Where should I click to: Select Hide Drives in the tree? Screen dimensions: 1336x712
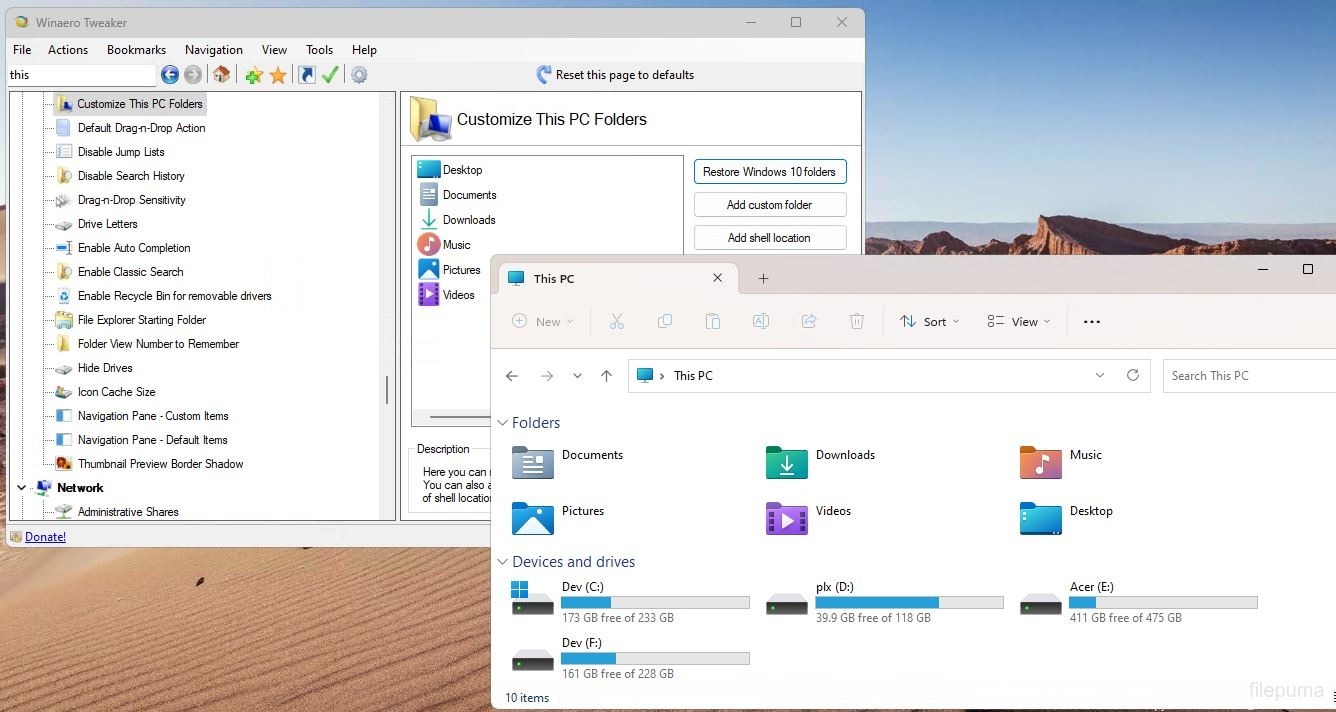(x=105, y=368)
